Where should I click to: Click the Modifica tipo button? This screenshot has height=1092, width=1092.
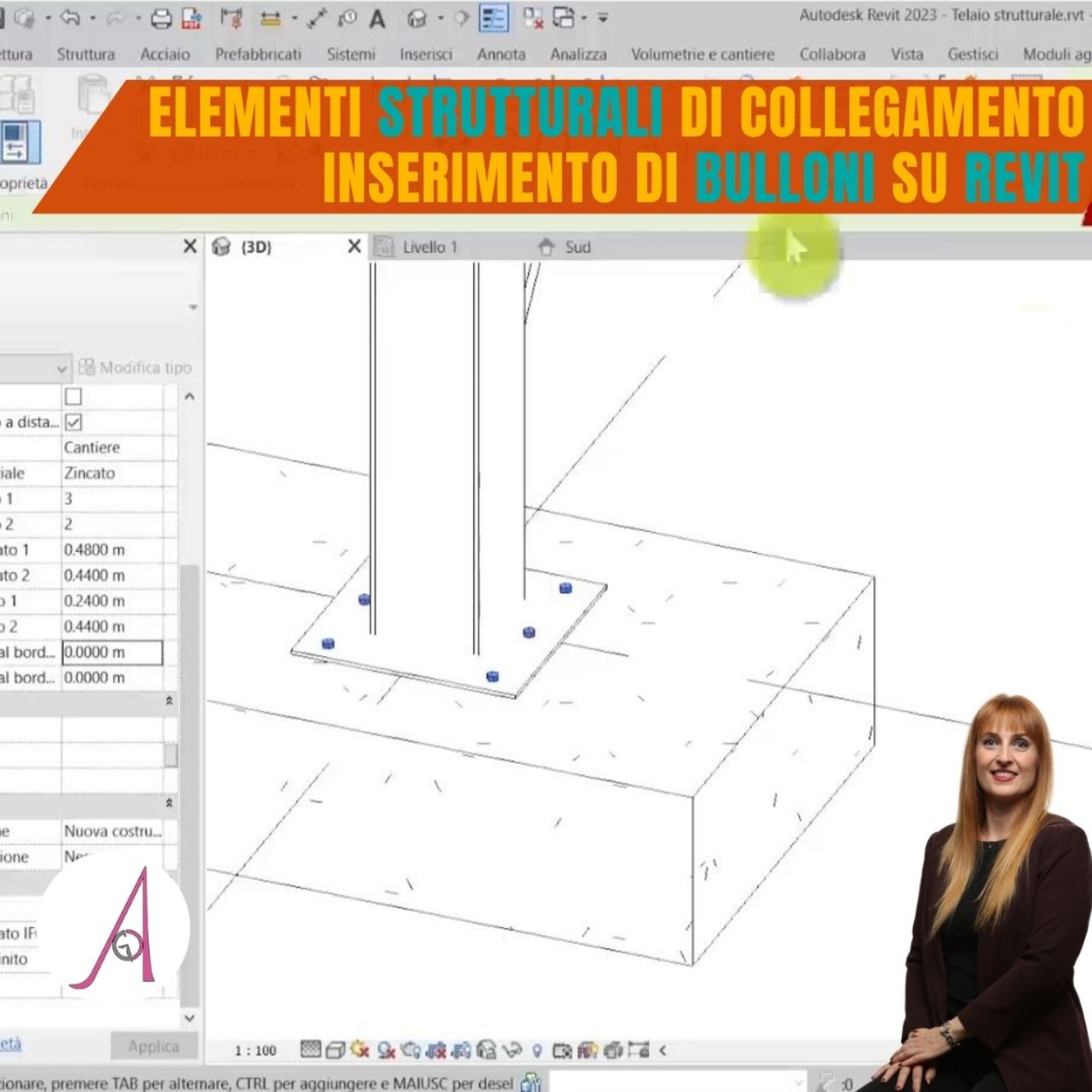coord(135,368)
